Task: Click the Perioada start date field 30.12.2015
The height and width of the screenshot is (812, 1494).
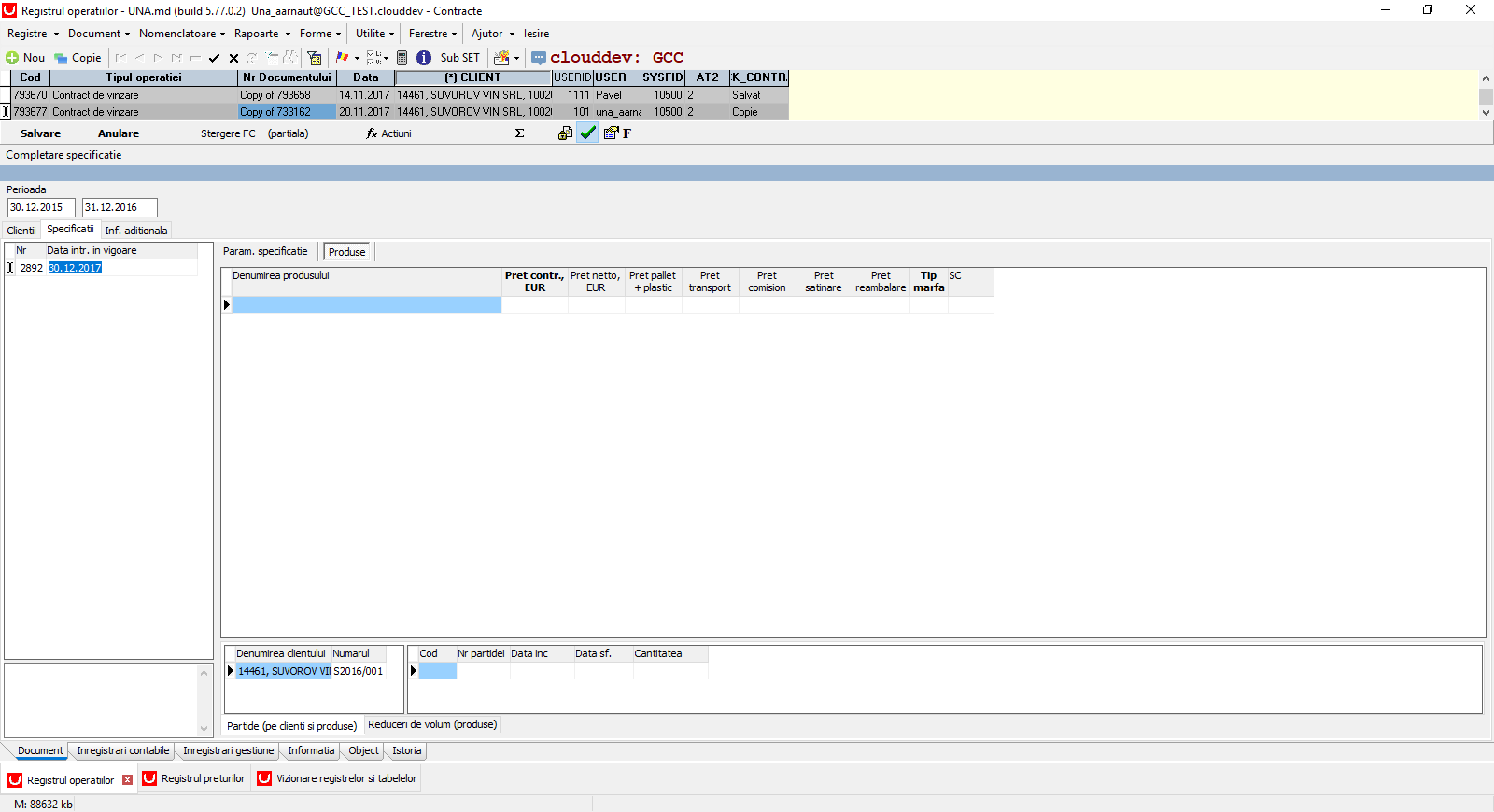Action: [41, 207]
